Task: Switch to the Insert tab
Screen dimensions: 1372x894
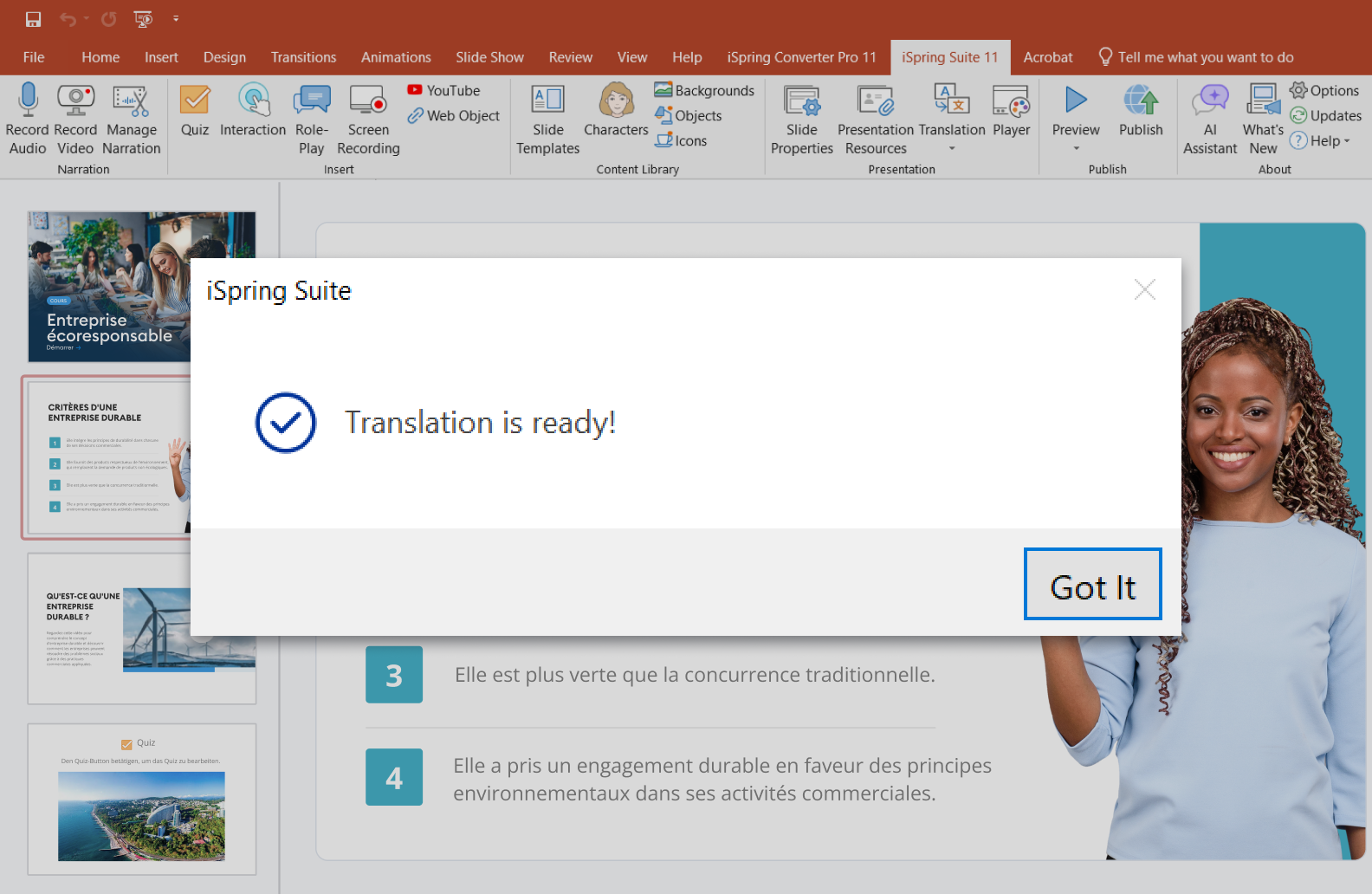Action: point(161,57)
